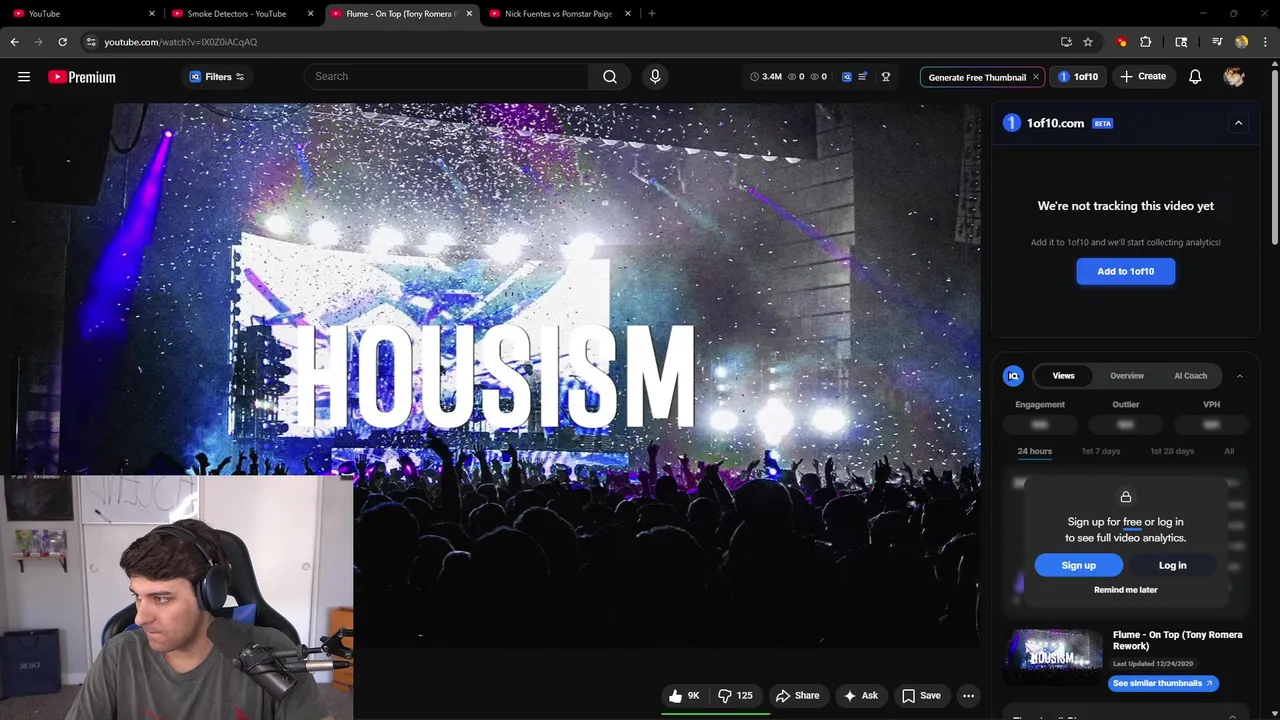This screenshot has width=1280, height=720.
Task: Click the red YouTube extension icon
Action: pos(1122,42)
